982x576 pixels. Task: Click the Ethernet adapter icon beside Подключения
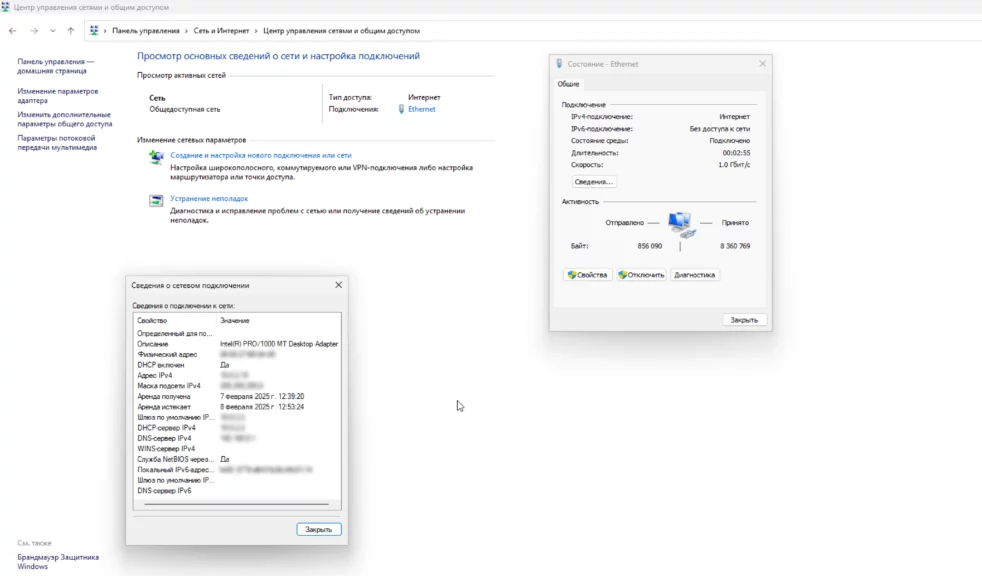coord(401,109)
